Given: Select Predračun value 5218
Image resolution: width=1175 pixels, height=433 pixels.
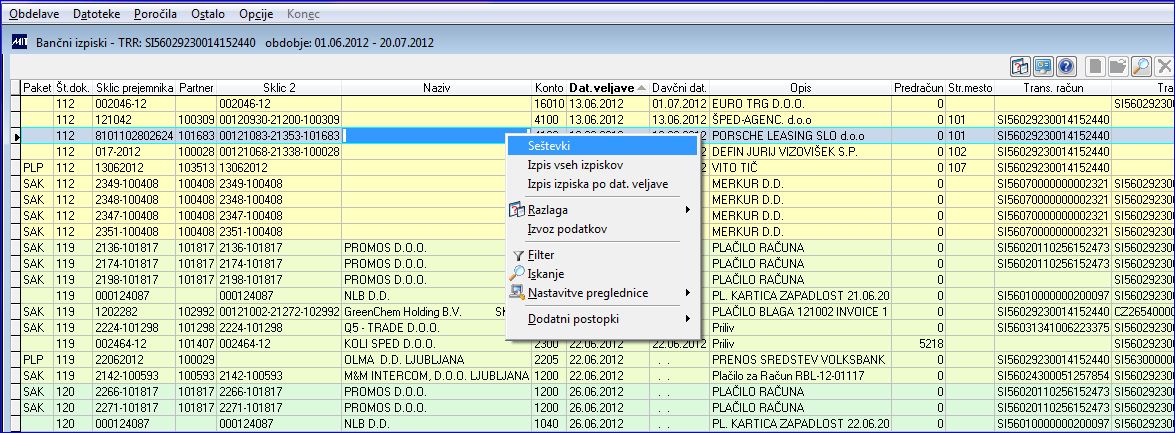Looking at the screenshot, I should 919,344.
